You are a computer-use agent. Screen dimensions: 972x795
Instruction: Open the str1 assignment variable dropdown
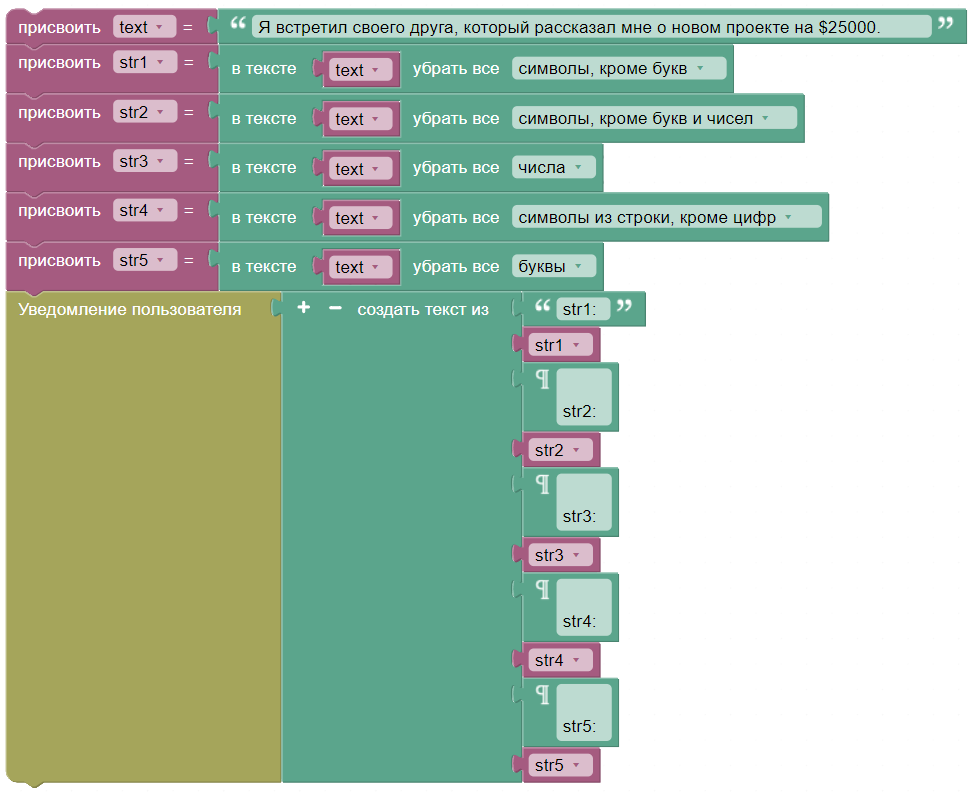pos(145,63)
